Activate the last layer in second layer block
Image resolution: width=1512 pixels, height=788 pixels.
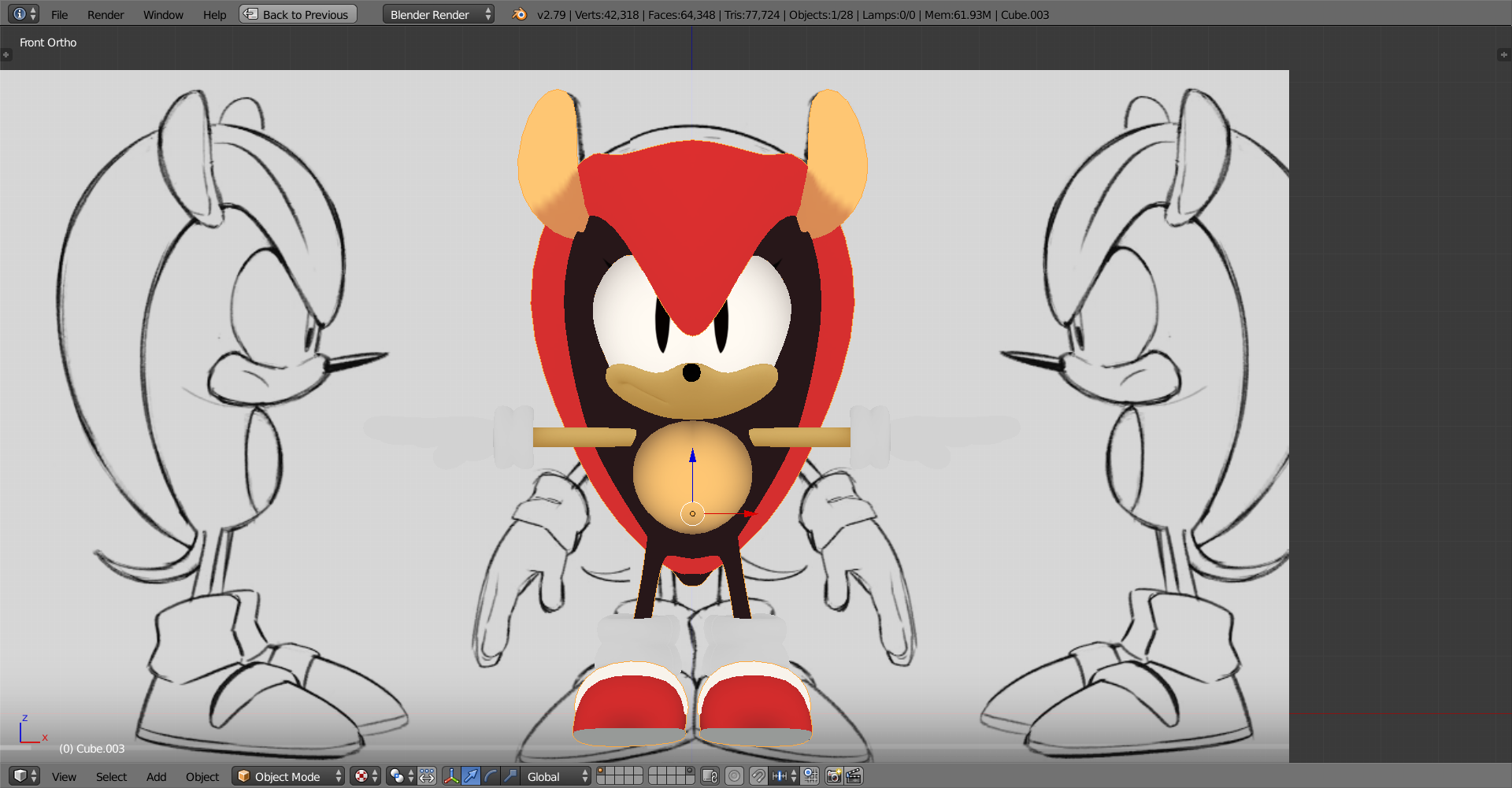690,780
